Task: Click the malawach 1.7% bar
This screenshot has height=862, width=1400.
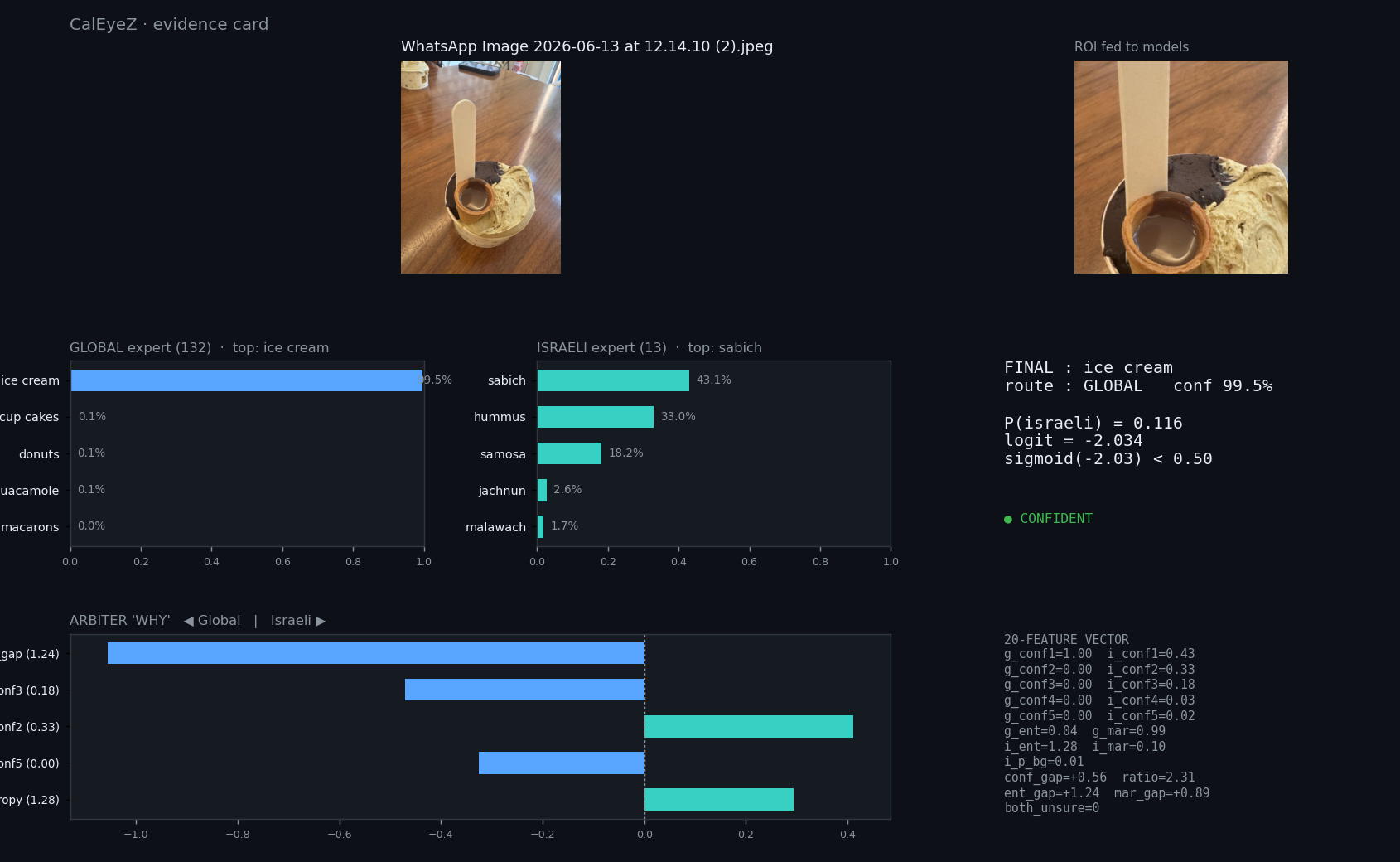Action: click(x=540, y=526)
